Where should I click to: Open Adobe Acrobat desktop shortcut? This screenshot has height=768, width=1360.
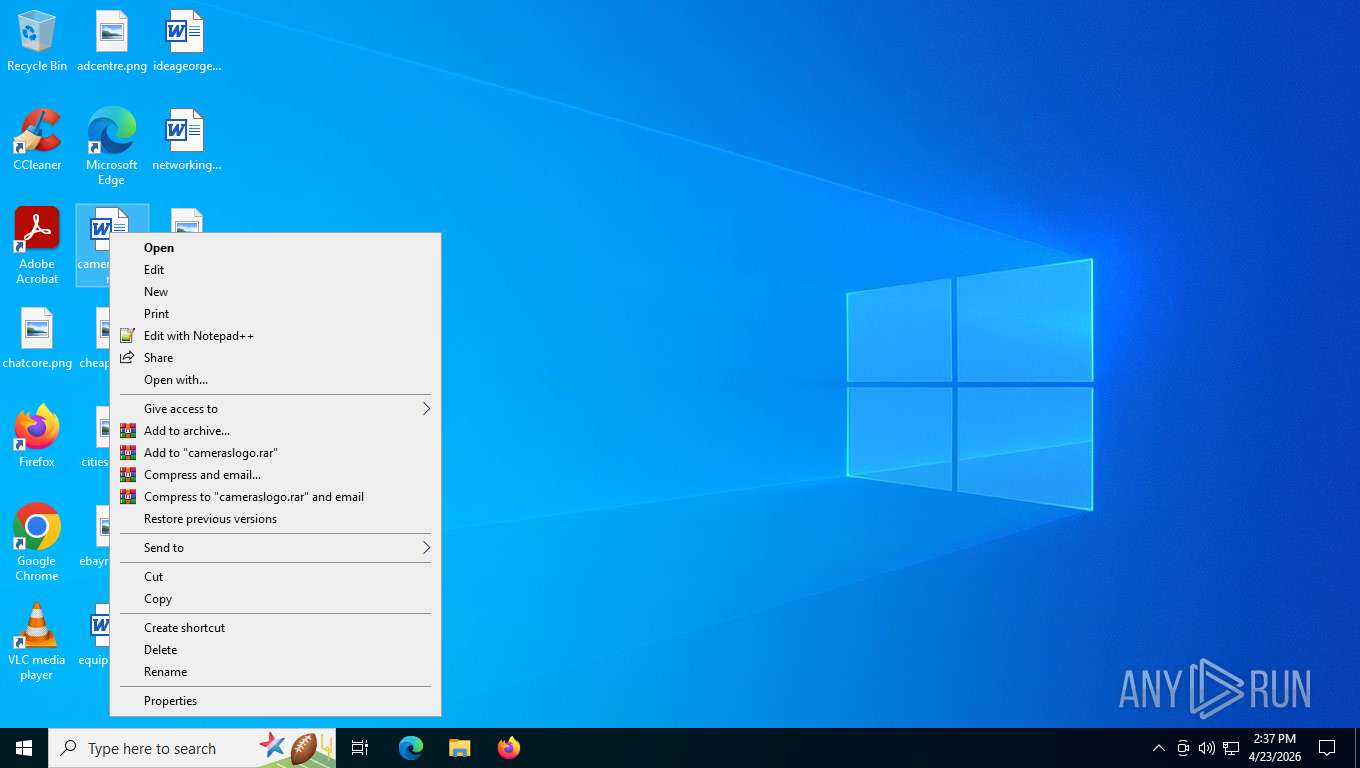[37, 246]
